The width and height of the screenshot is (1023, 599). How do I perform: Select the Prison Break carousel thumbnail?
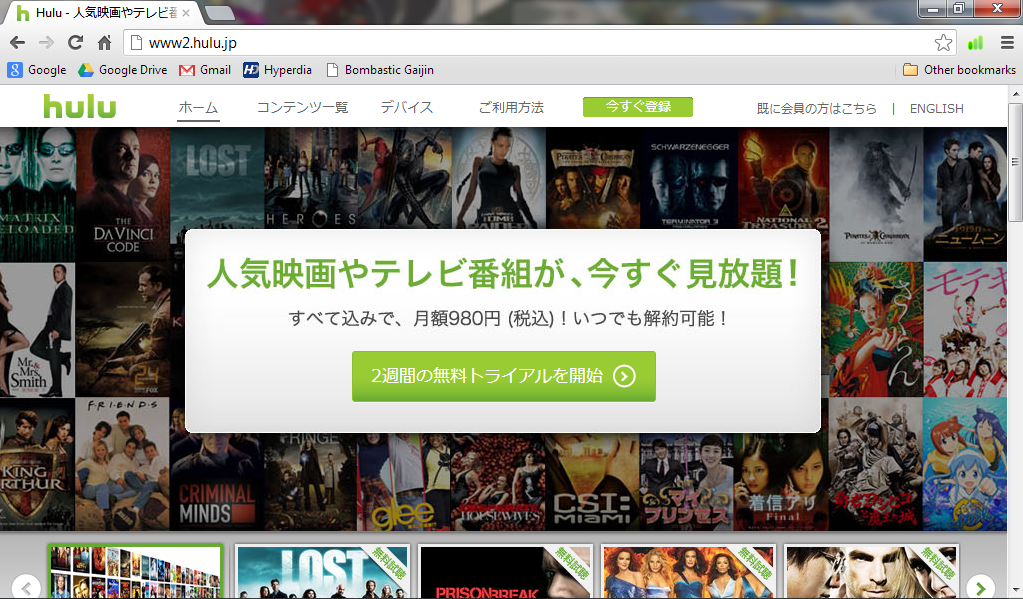(x=506, y=572)
